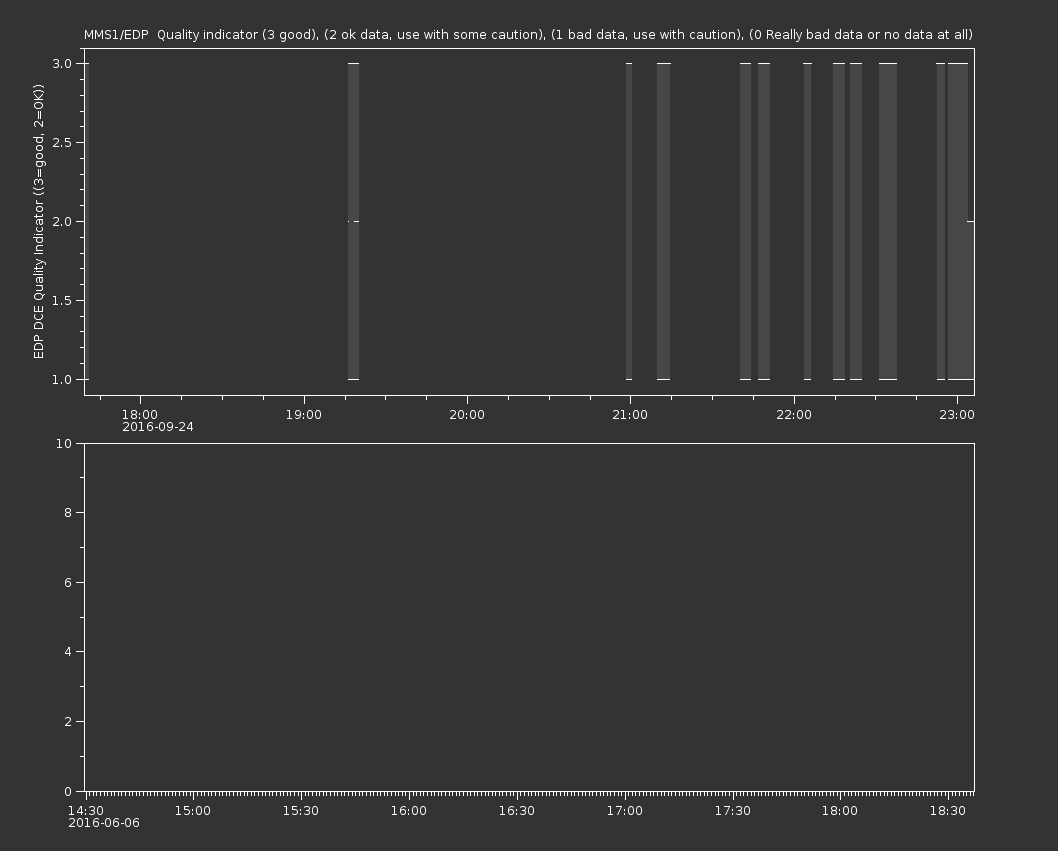The width and height of the screenshot is (1058, 851).
Task: Click the 10 tick label on lower plot
Action: click(64, 443)
